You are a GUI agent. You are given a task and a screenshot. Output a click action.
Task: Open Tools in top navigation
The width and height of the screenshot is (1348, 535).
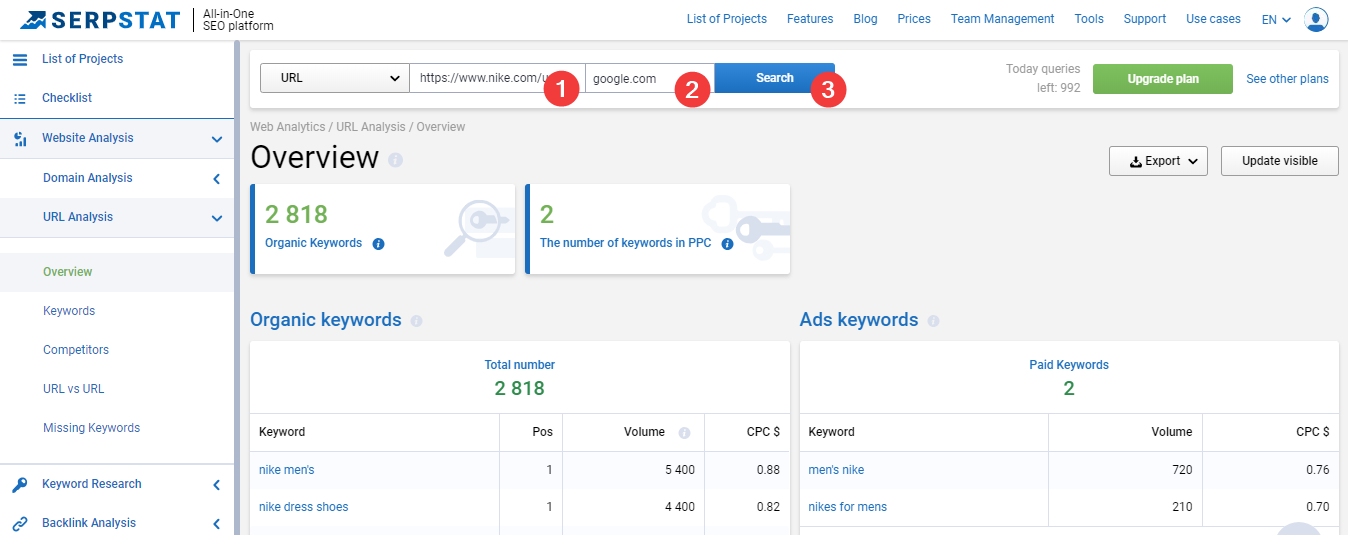click(x=1089, y=19)
